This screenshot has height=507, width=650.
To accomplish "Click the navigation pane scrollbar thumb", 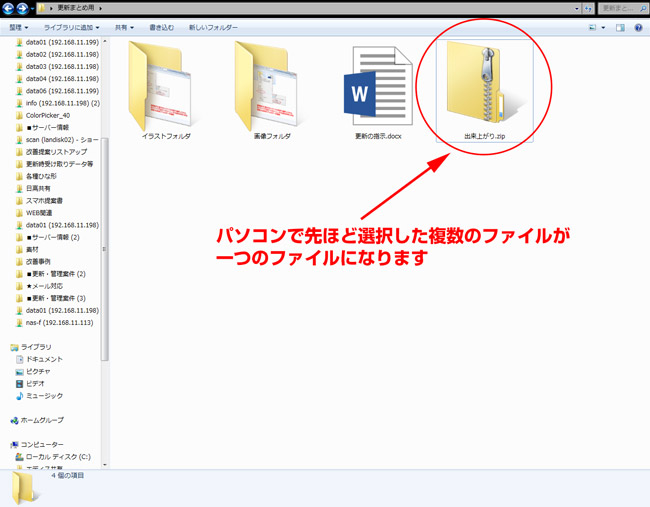I will pyautogui.click(x=105, y=249).
